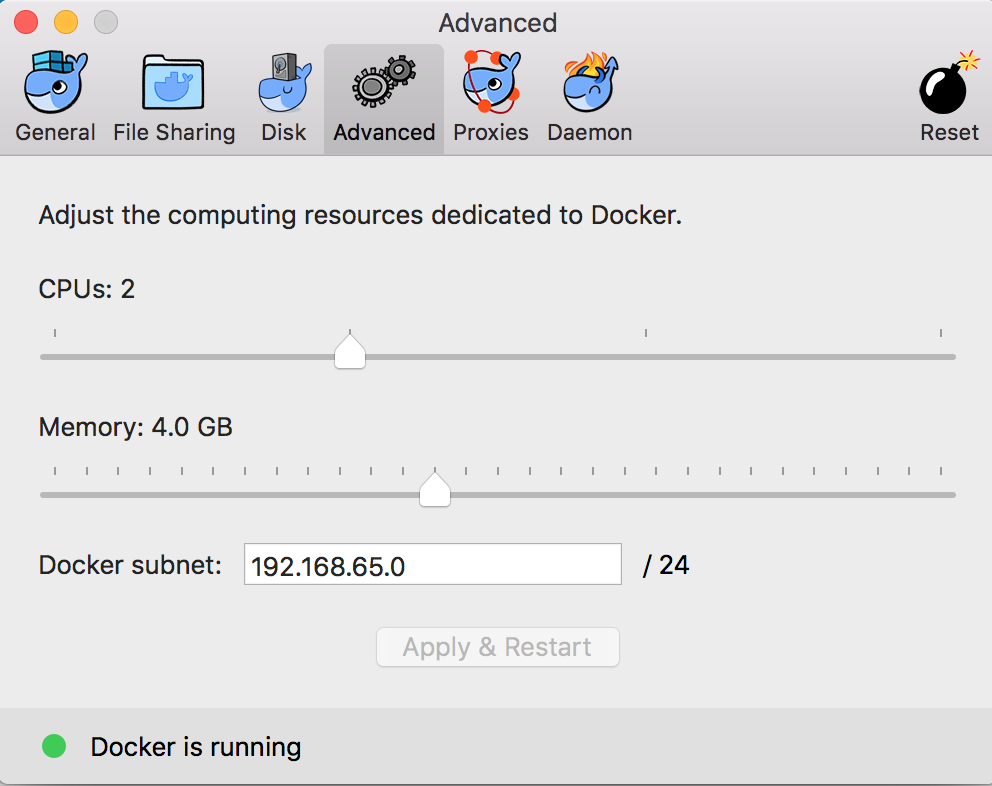Click the yellow minimize window button
Screen dimensions: 992x786
click(66, 22)
